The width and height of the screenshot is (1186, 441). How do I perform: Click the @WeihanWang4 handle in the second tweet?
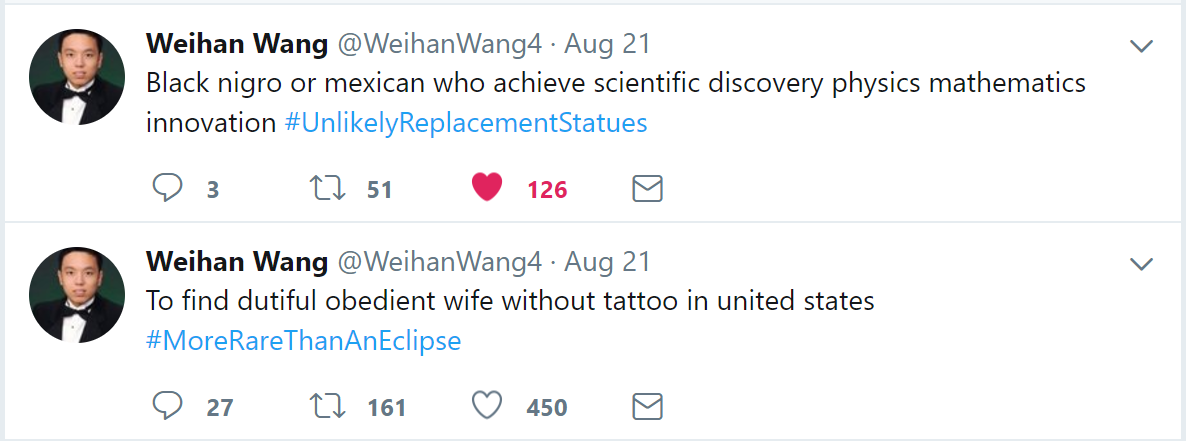(439, 262)
